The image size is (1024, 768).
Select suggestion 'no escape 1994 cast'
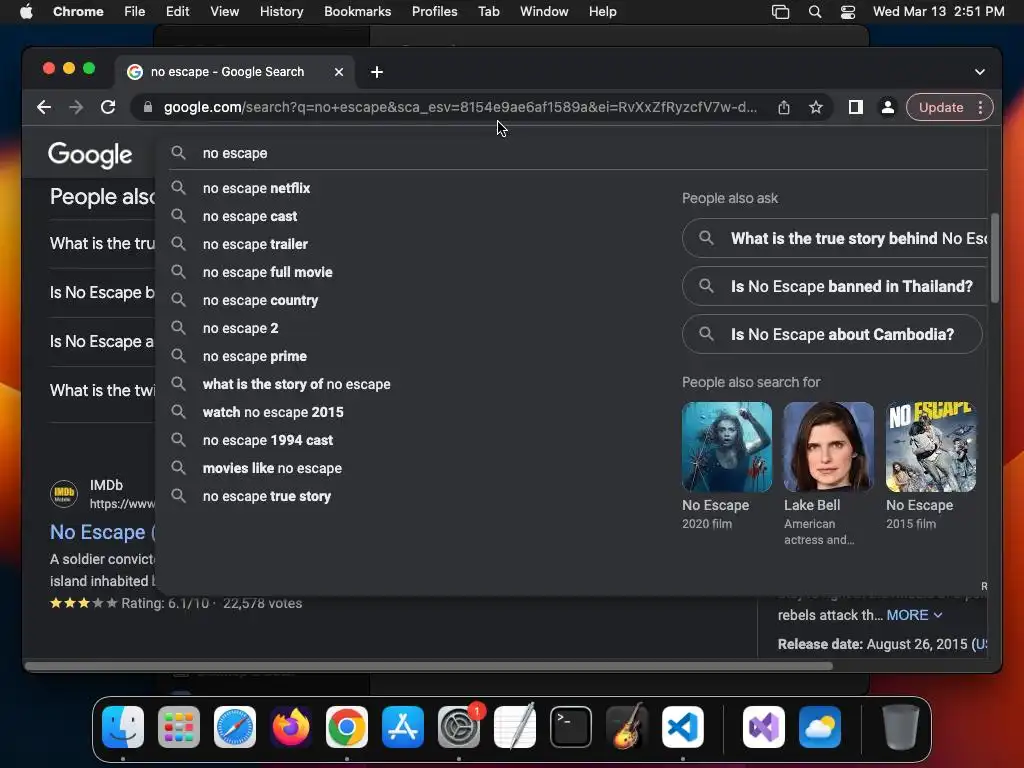(268, 441)
